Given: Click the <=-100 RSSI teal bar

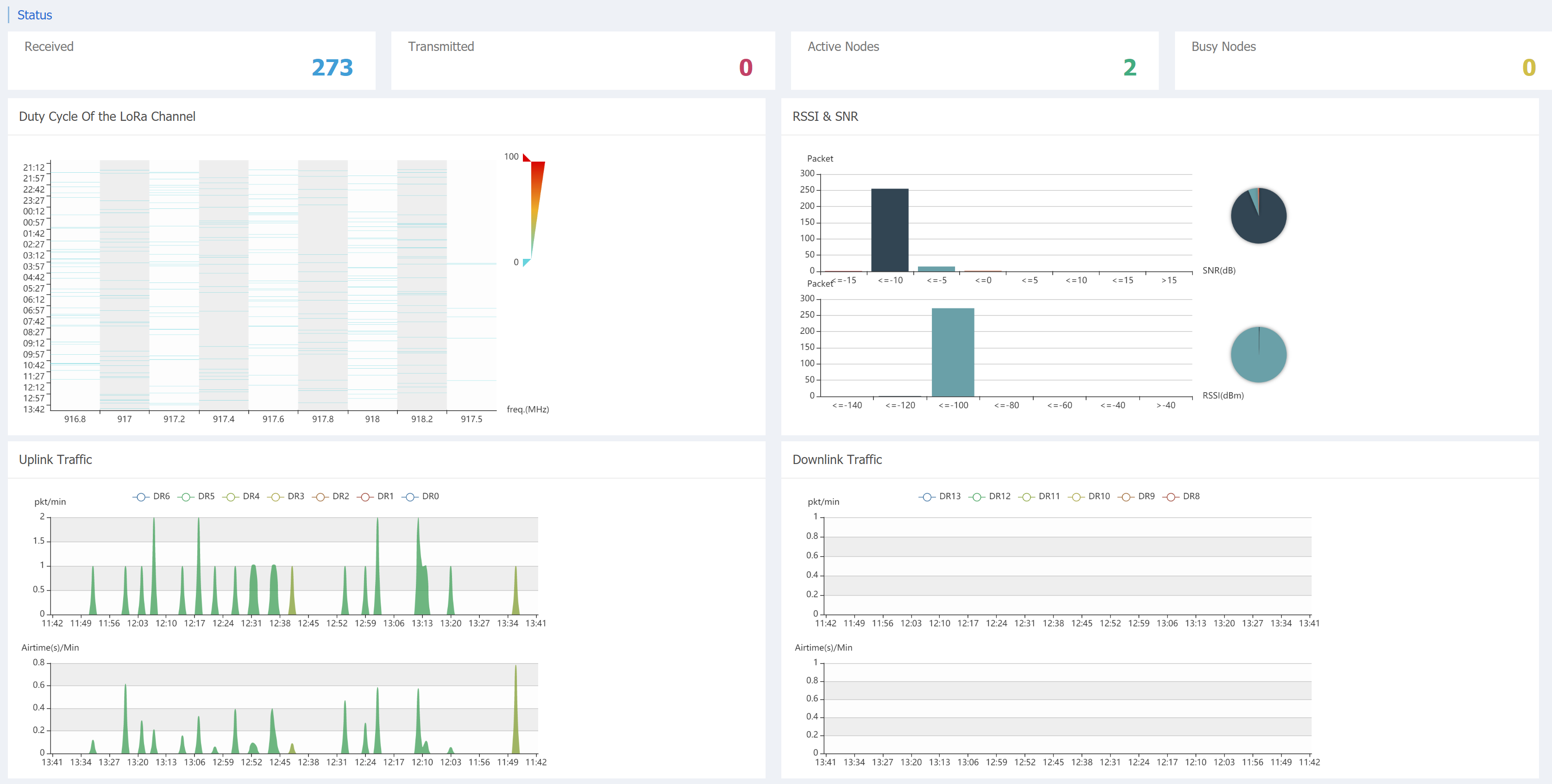Looking at the screenshot, I should point(953,352).
